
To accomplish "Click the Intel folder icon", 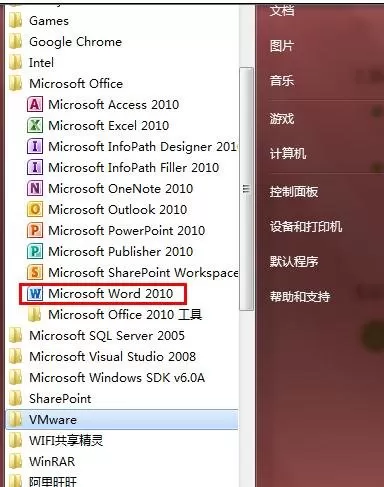I will click(16, 63).
